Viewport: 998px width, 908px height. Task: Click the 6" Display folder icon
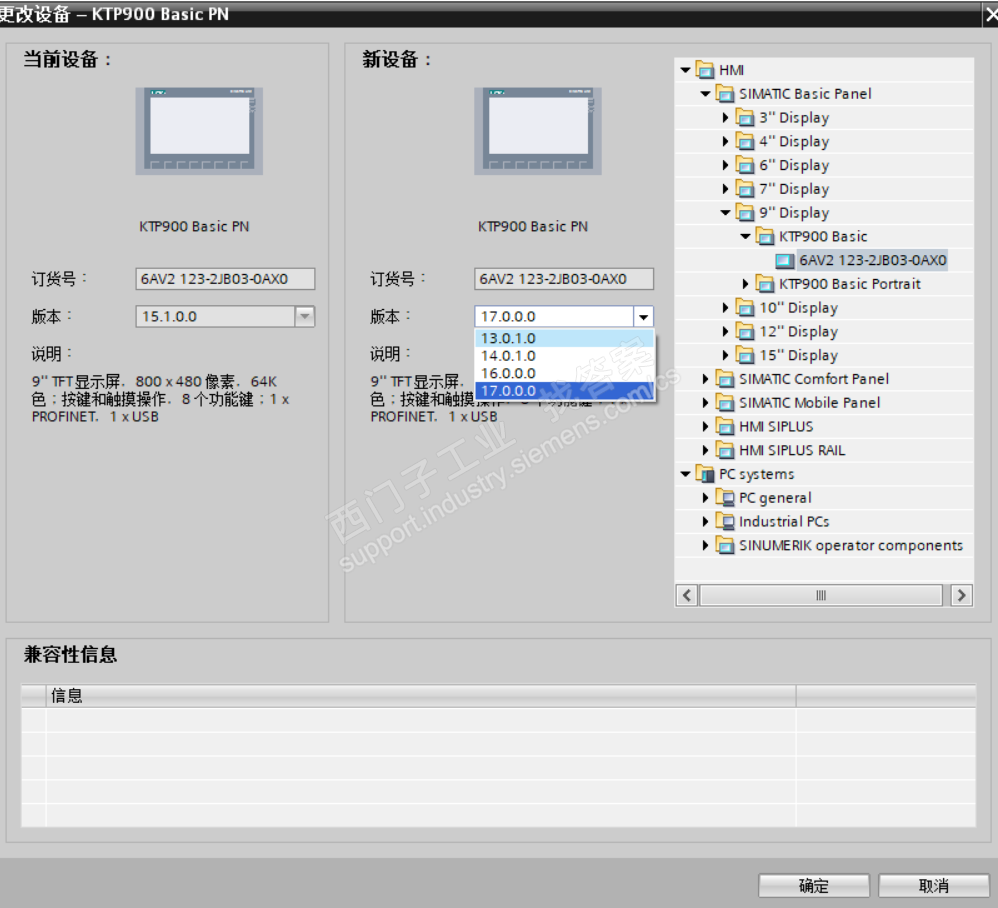point(745,165)
